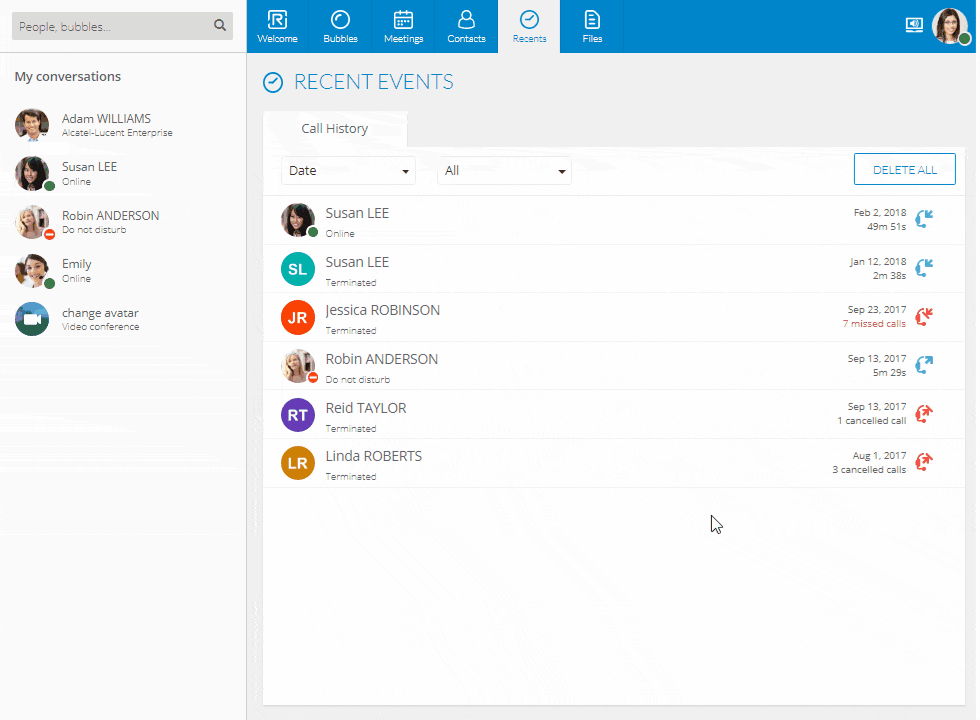Click Adam WILLIAMS avatar photo

pyautogui.click(x=32, y=125)
